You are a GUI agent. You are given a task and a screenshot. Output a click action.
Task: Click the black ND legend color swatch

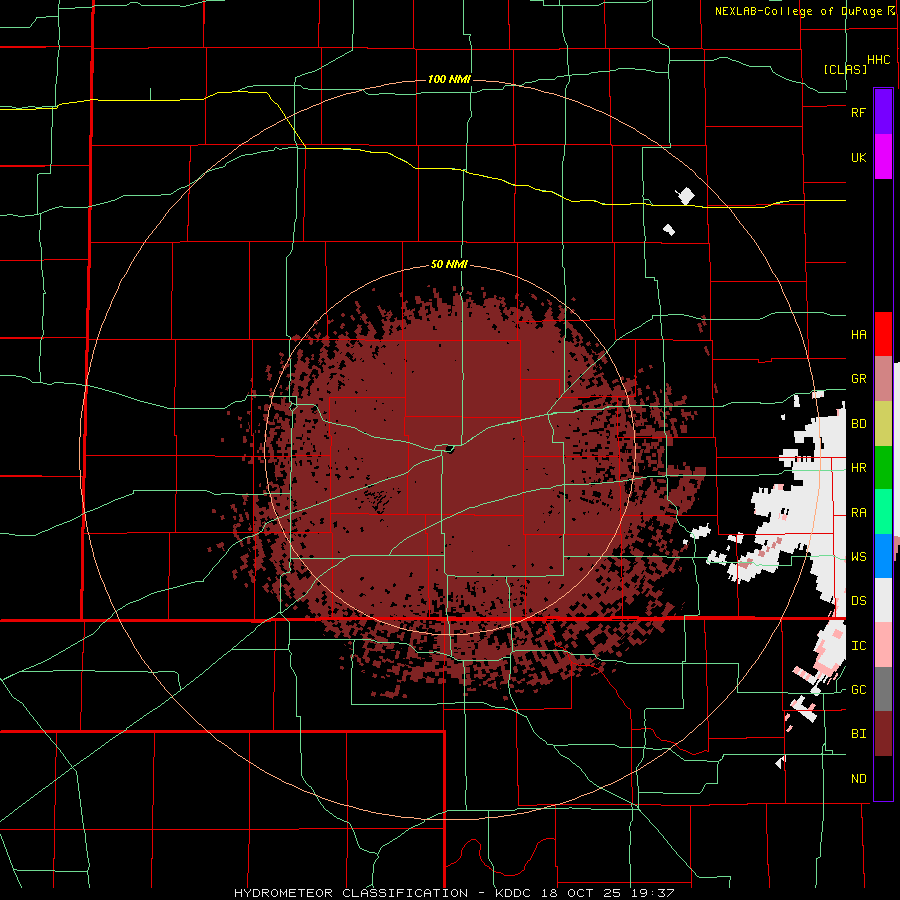(883, 778)
